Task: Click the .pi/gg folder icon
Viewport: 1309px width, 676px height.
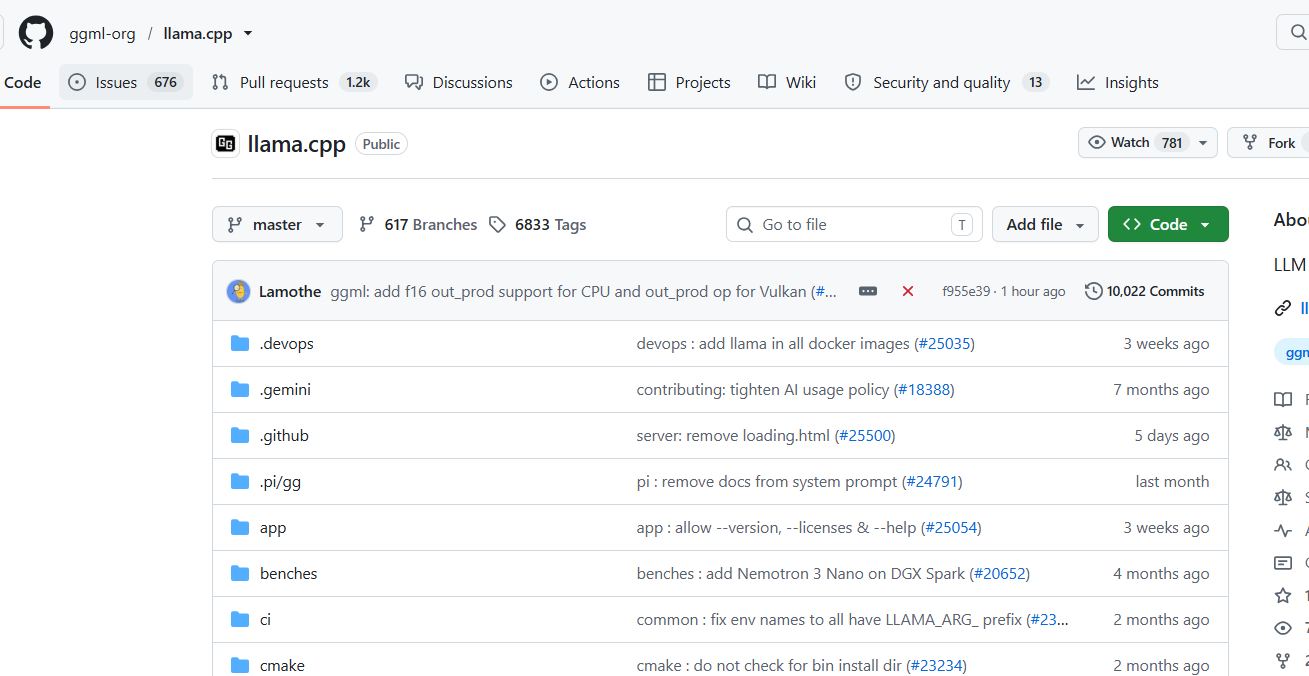Action: point(240,481)
